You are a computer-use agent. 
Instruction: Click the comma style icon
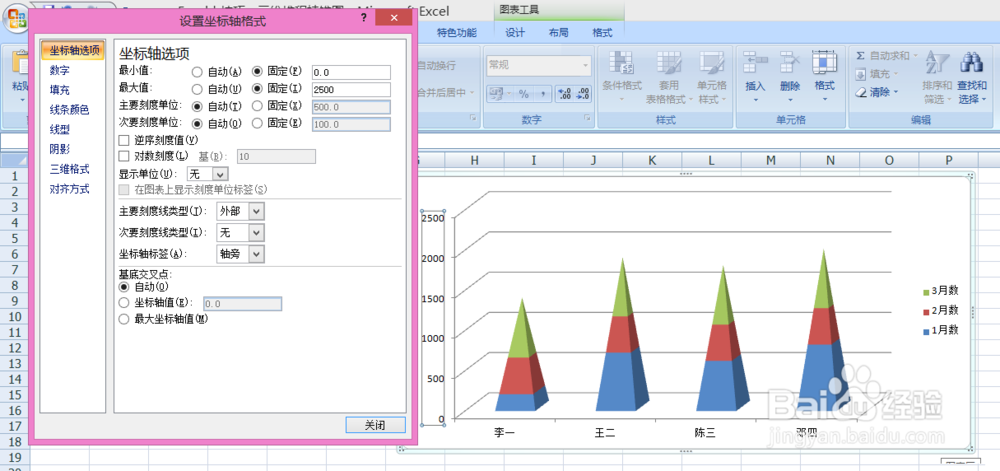pos(541,94)
